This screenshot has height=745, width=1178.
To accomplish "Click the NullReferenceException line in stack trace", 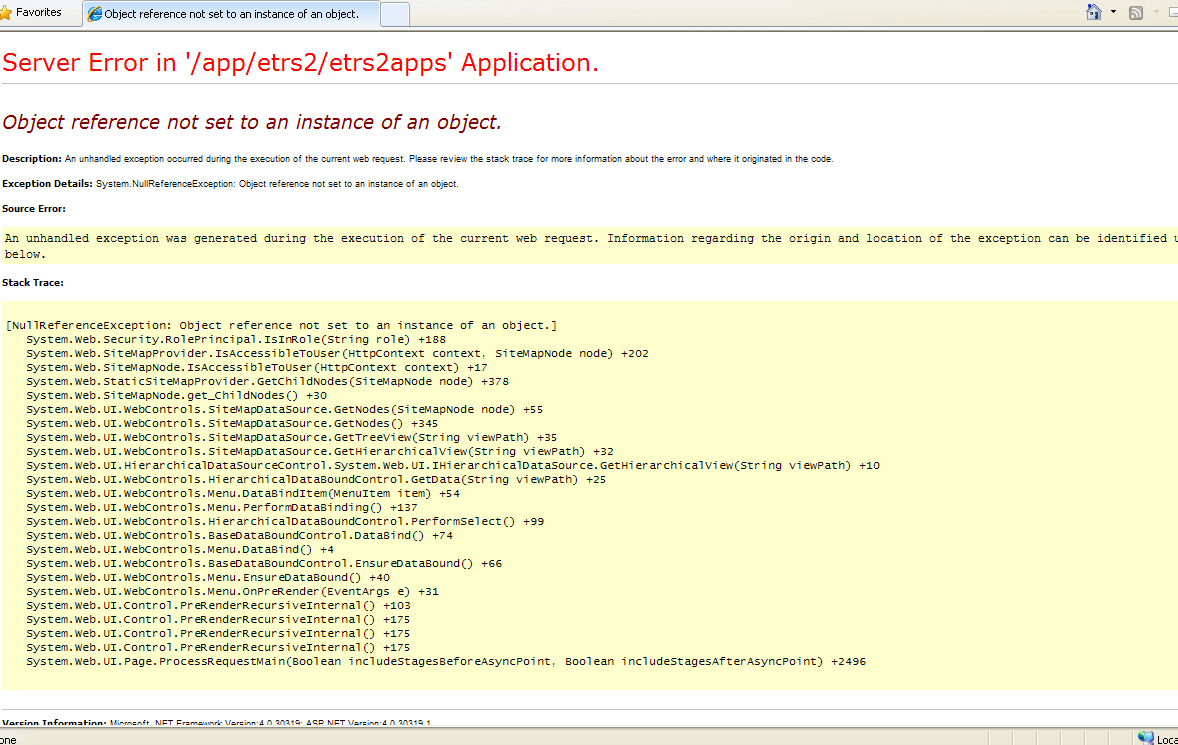I will (x=281, y=325).
